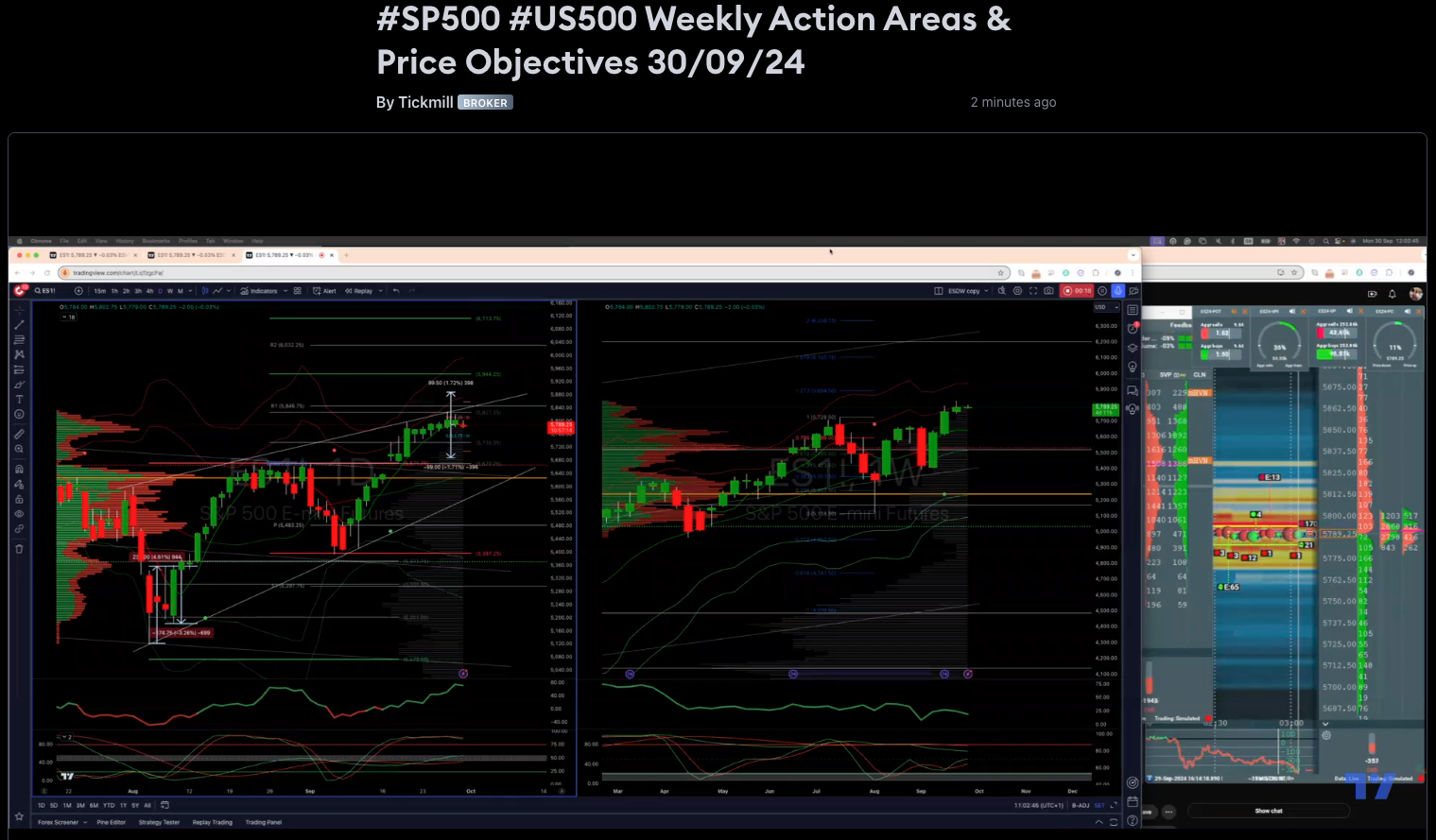The image size is (1436, 840).
Task: Click the Show chat button
Action: [1269, 811]
